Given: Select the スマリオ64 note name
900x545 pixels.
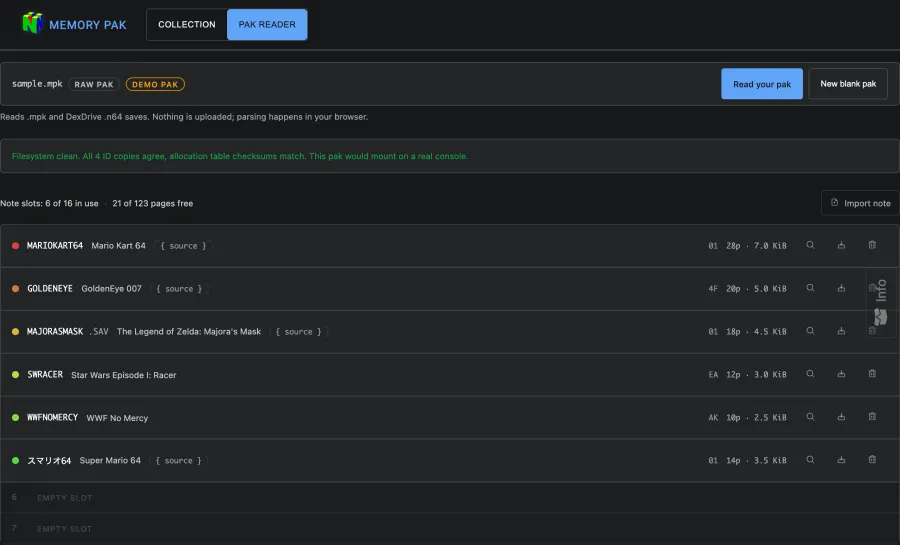Looking at the screenshot, I should (49, 461).
